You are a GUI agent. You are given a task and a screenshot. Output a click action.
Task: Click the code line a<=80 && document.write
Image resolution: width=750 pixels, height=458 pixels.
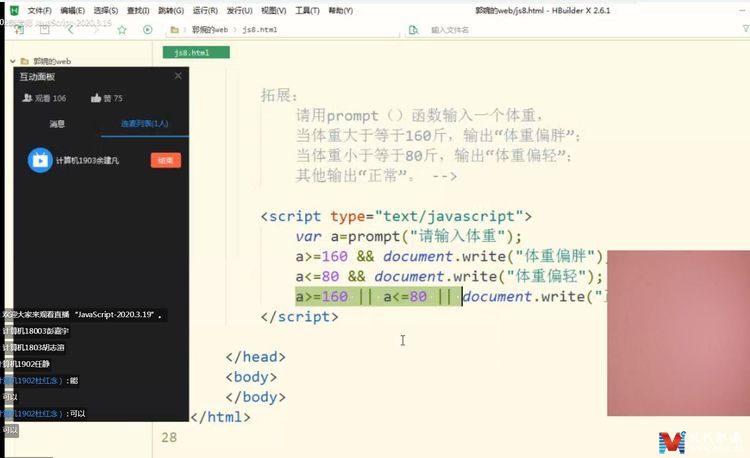tap(449, 276)
